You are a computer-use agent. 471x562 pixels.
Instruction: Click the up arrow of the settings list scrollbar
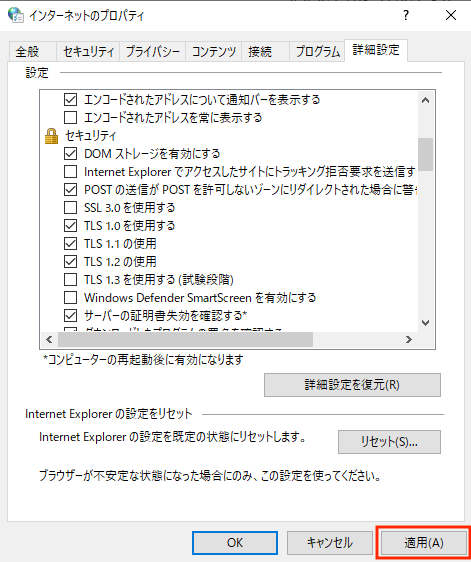(x=425, y=100)
